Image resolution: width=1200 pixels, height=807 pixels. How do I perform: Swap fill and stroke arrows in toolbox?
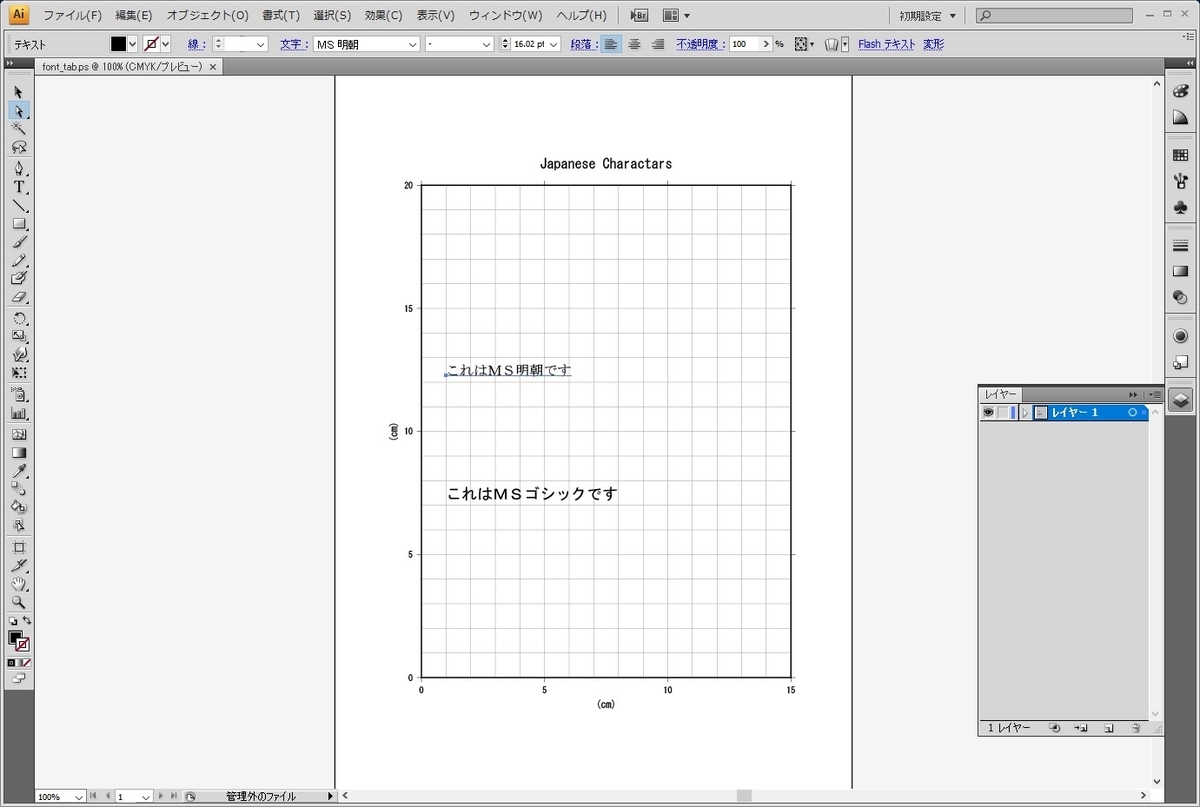pos(27,620)
